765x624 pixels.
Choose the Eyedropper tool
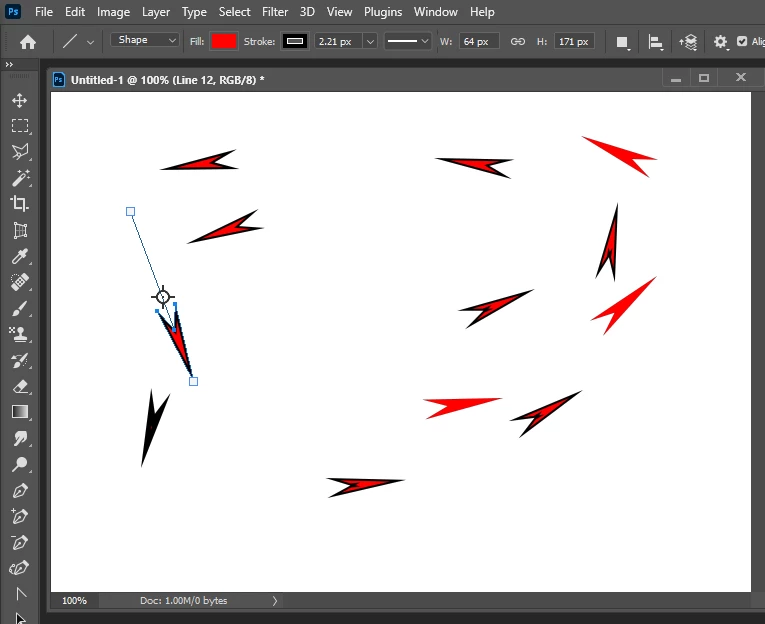[x=20, y=256]
